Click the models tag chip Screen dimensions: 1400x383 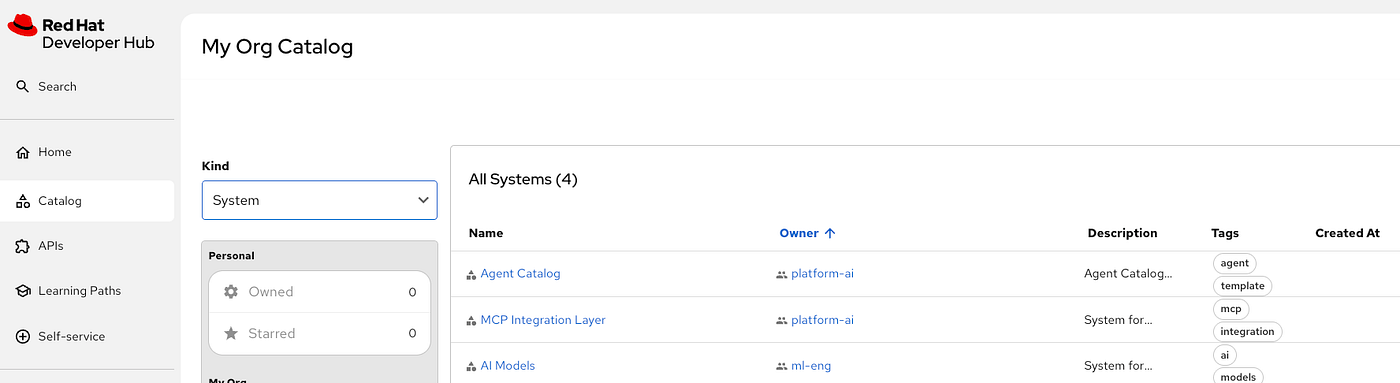(1238, 377)
